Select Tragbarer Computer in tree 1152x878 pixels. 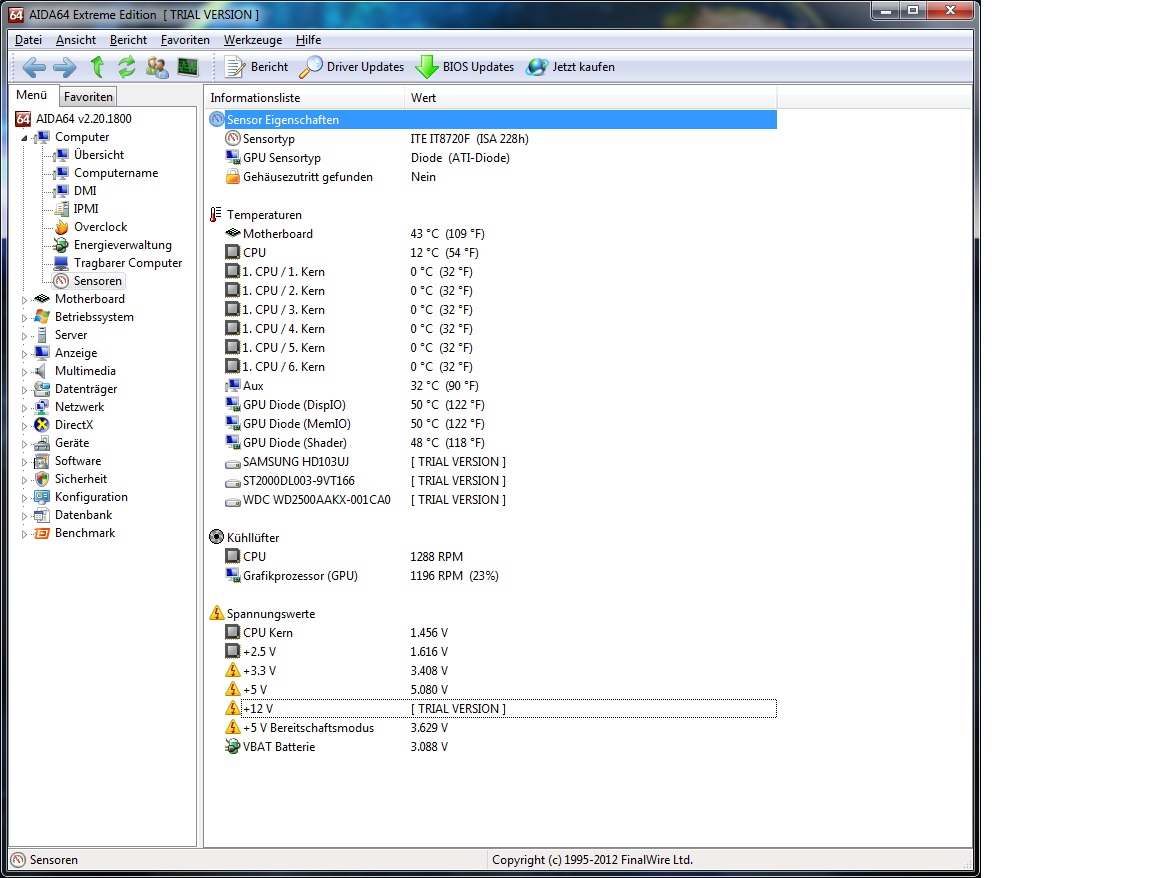(x=128, y=263)
